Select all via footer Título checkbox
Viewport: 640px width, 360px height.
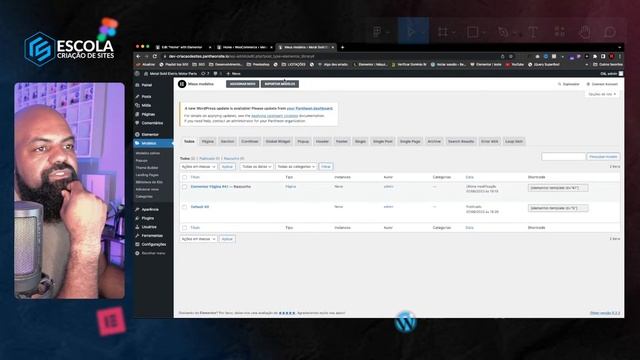pos(184,227)
